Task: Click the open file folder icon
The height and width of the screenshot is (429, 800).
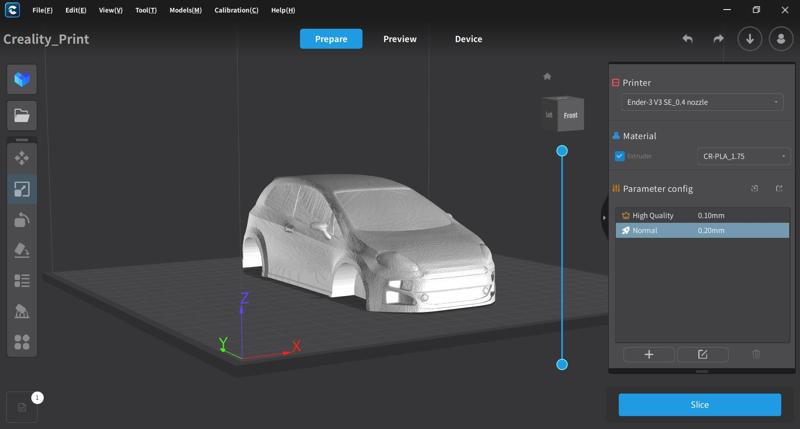Action: point(21,116)
